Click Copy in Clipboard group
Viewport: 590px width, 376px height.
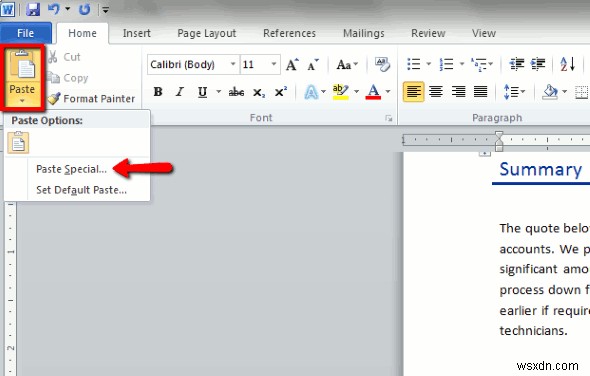pos(68,78)
